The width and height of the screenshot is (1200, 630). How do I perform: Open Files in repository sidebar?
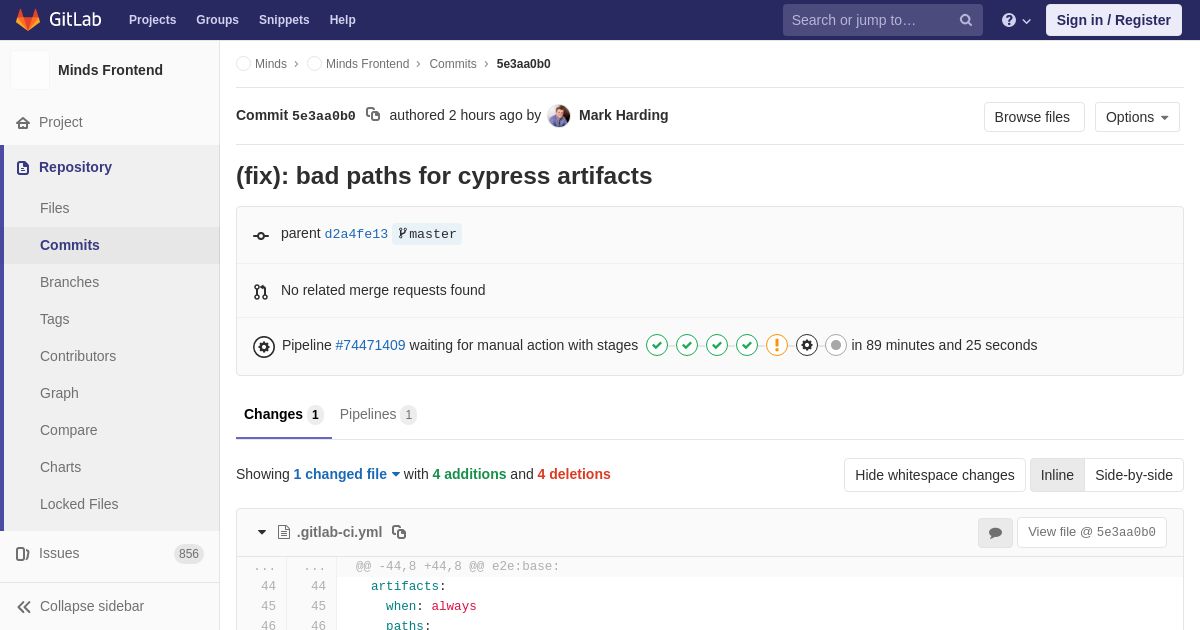click(55, 208)
